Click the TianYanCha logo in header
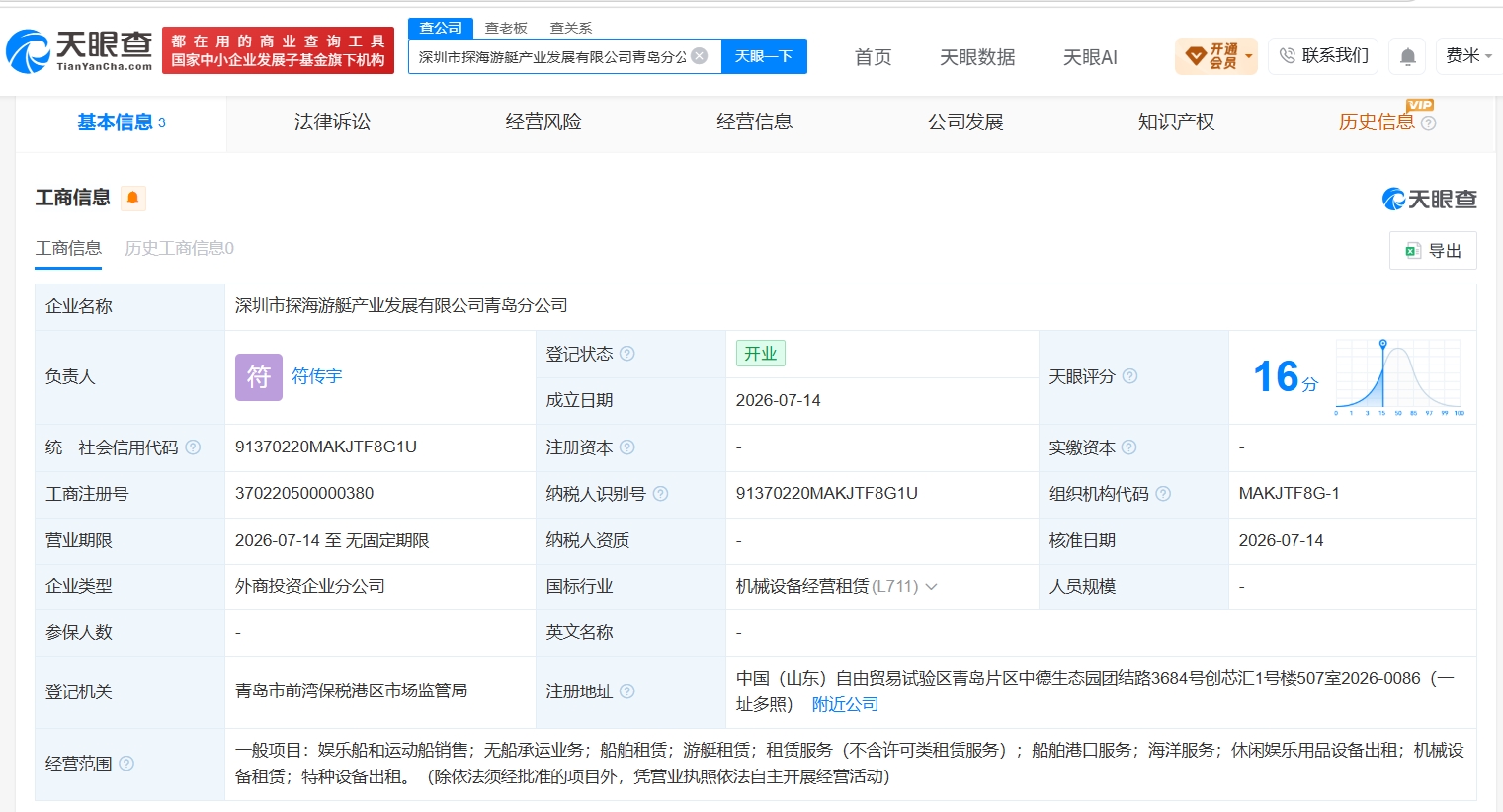This screenshot has height=812, width=1503. pos(79,51)
